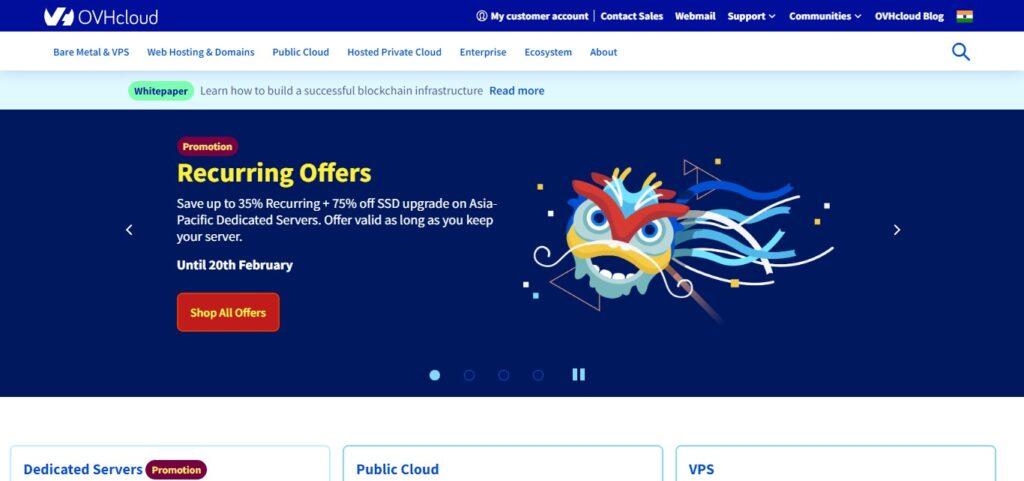The height and width of the screenshot is (481, 1024).
Task: Open the search magnifier icon
Action: point(961,52)
